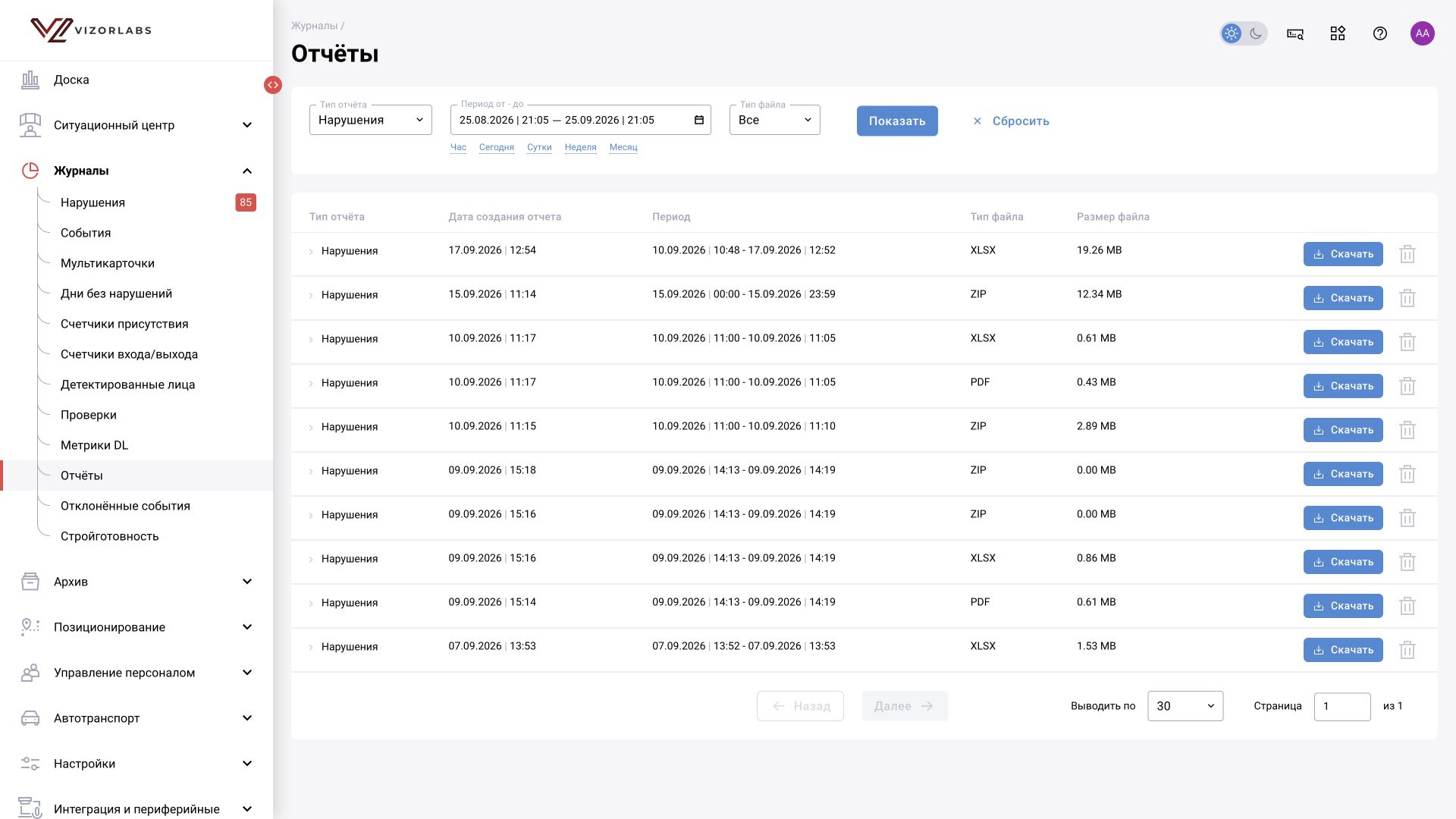Click the Страница number input field
The width and height of the screenshot is (1456, 819).
[1342, 706]
